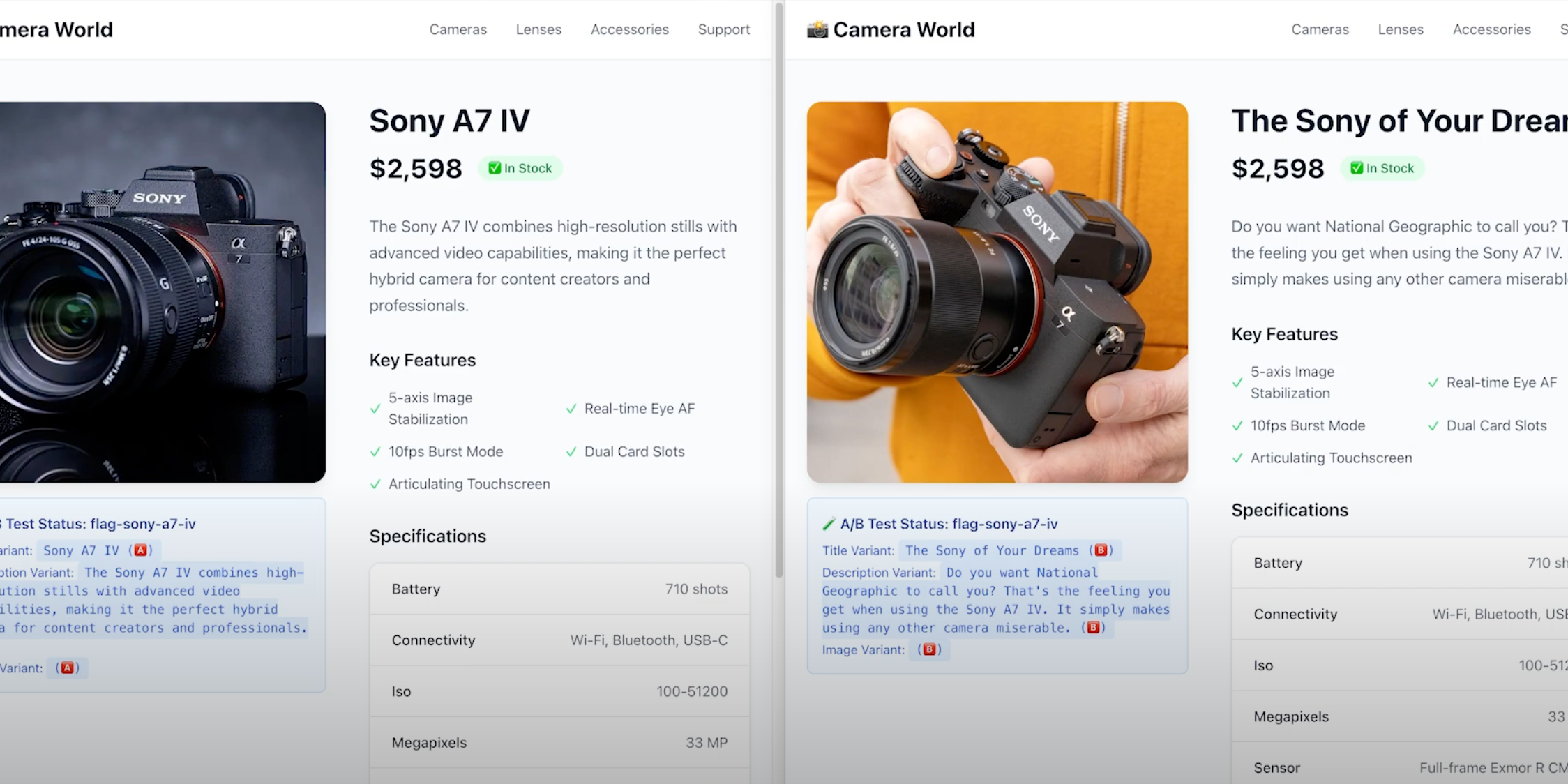Click the In Stock checkbox icon on the right page
The height and width of the screenshot is (784, 1568).
1357,168
